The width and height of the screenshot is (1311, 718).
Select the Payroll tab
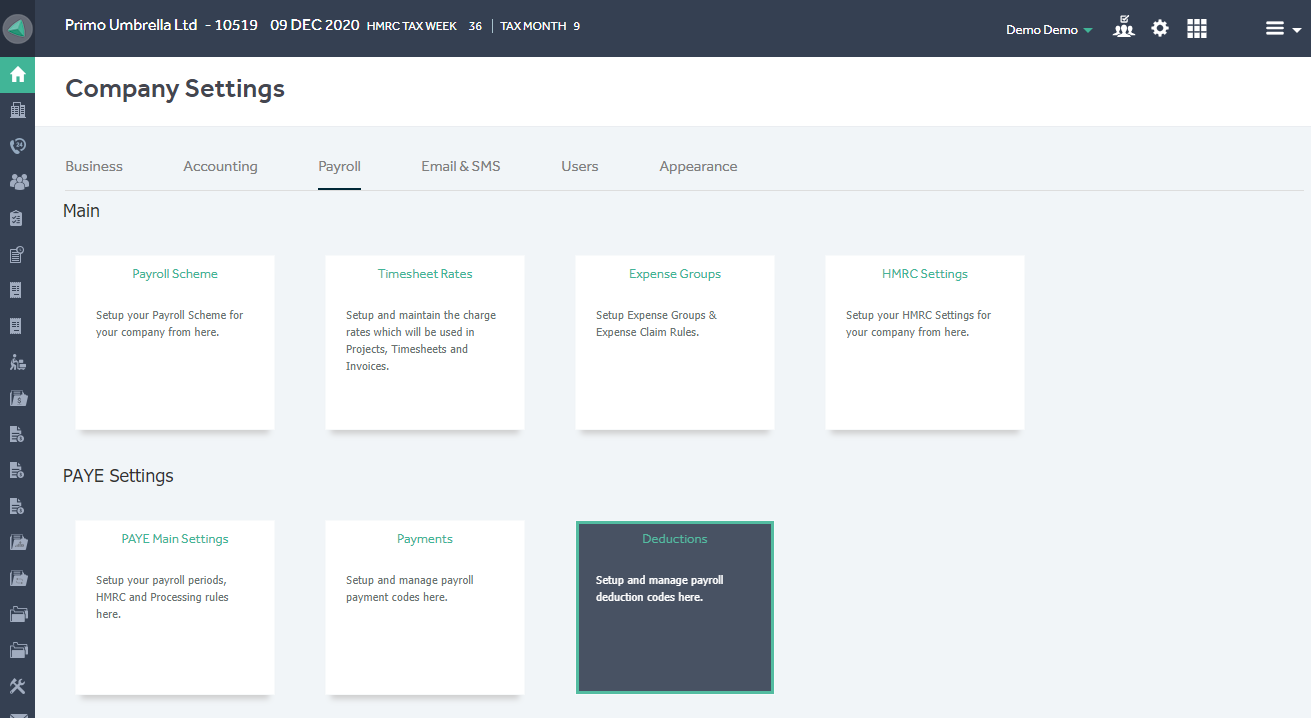point(339,166)
